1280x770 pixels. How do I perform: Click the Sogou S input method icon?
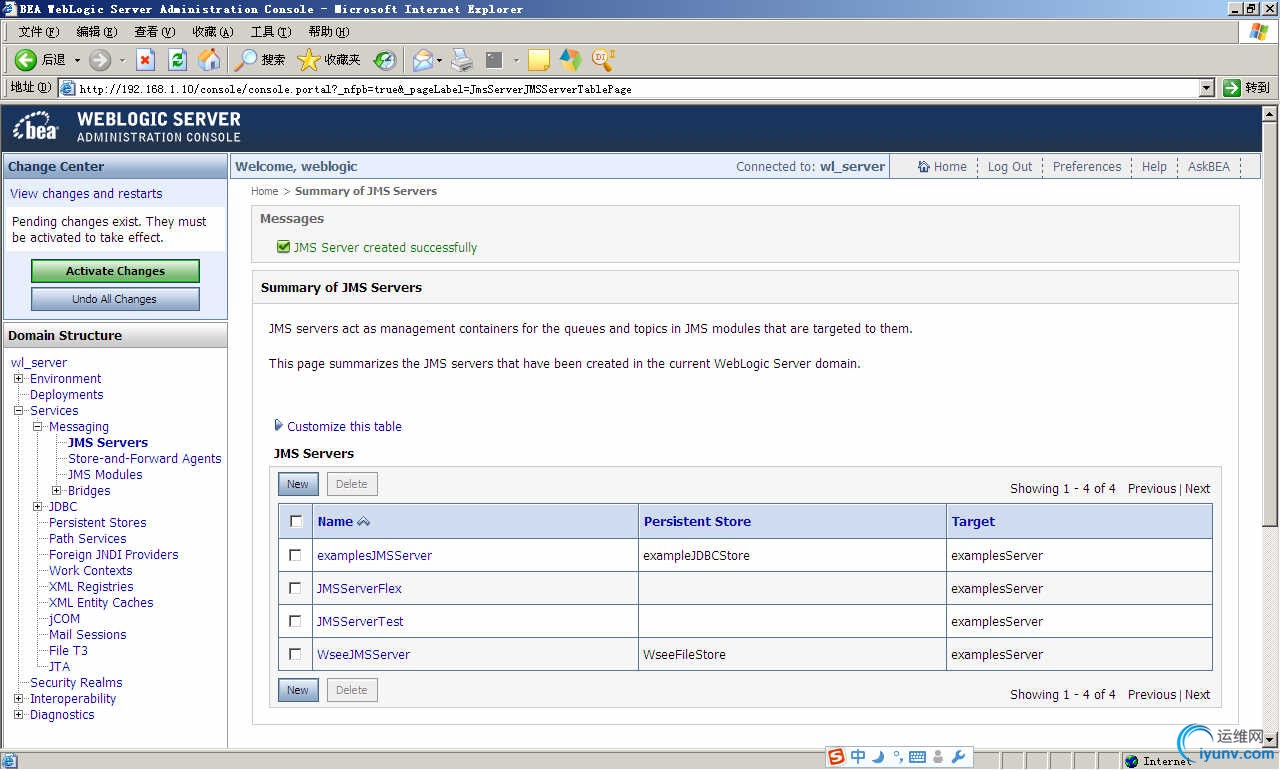[x=836, y=757]
